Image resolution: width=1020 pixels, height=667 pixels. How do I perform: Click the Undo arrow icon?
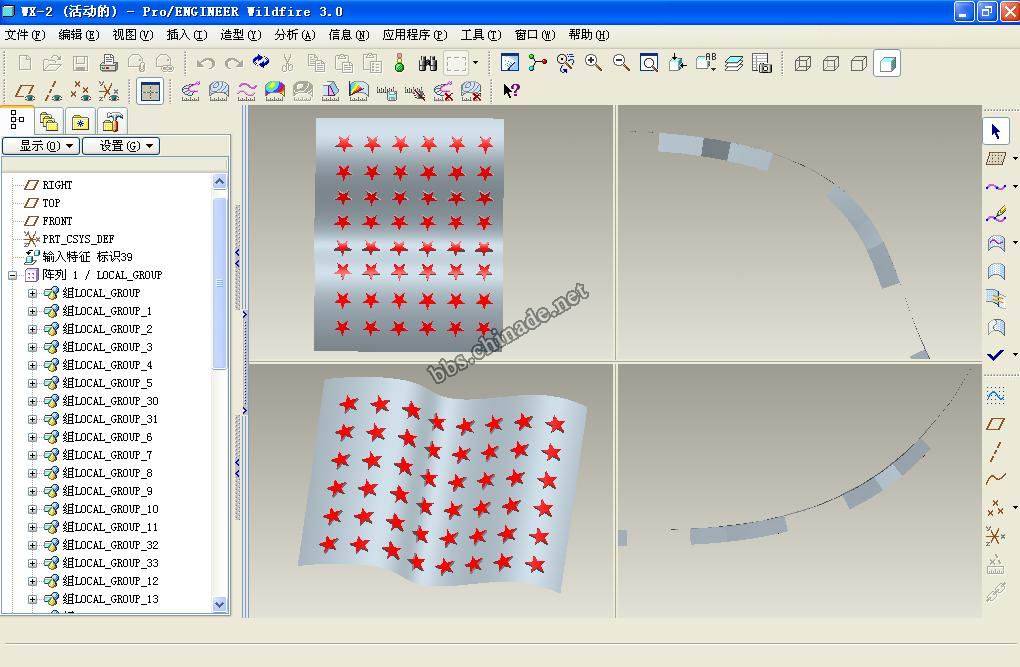(x=206, y=63)
